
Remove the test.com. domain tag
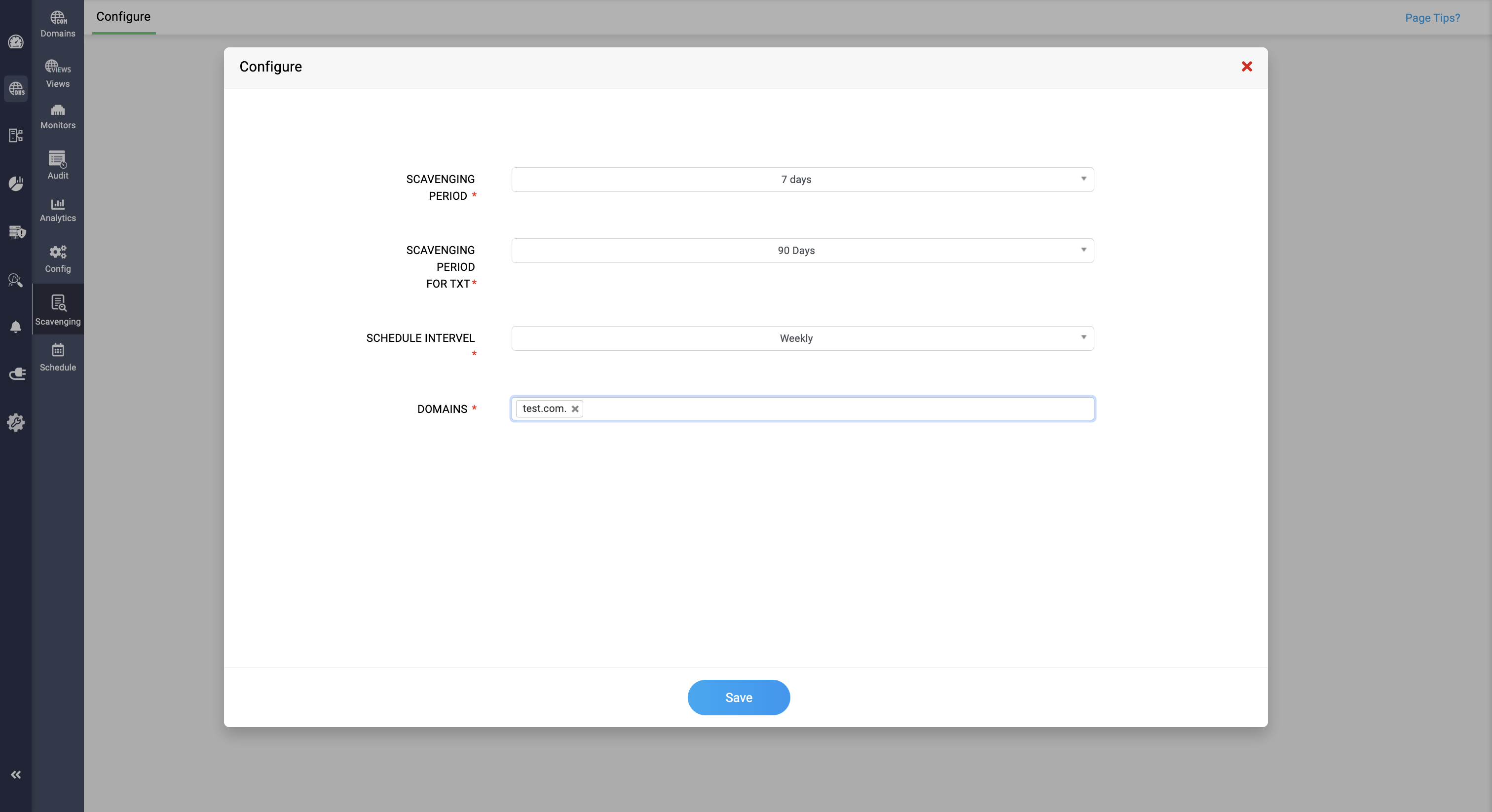click(575, 409)
